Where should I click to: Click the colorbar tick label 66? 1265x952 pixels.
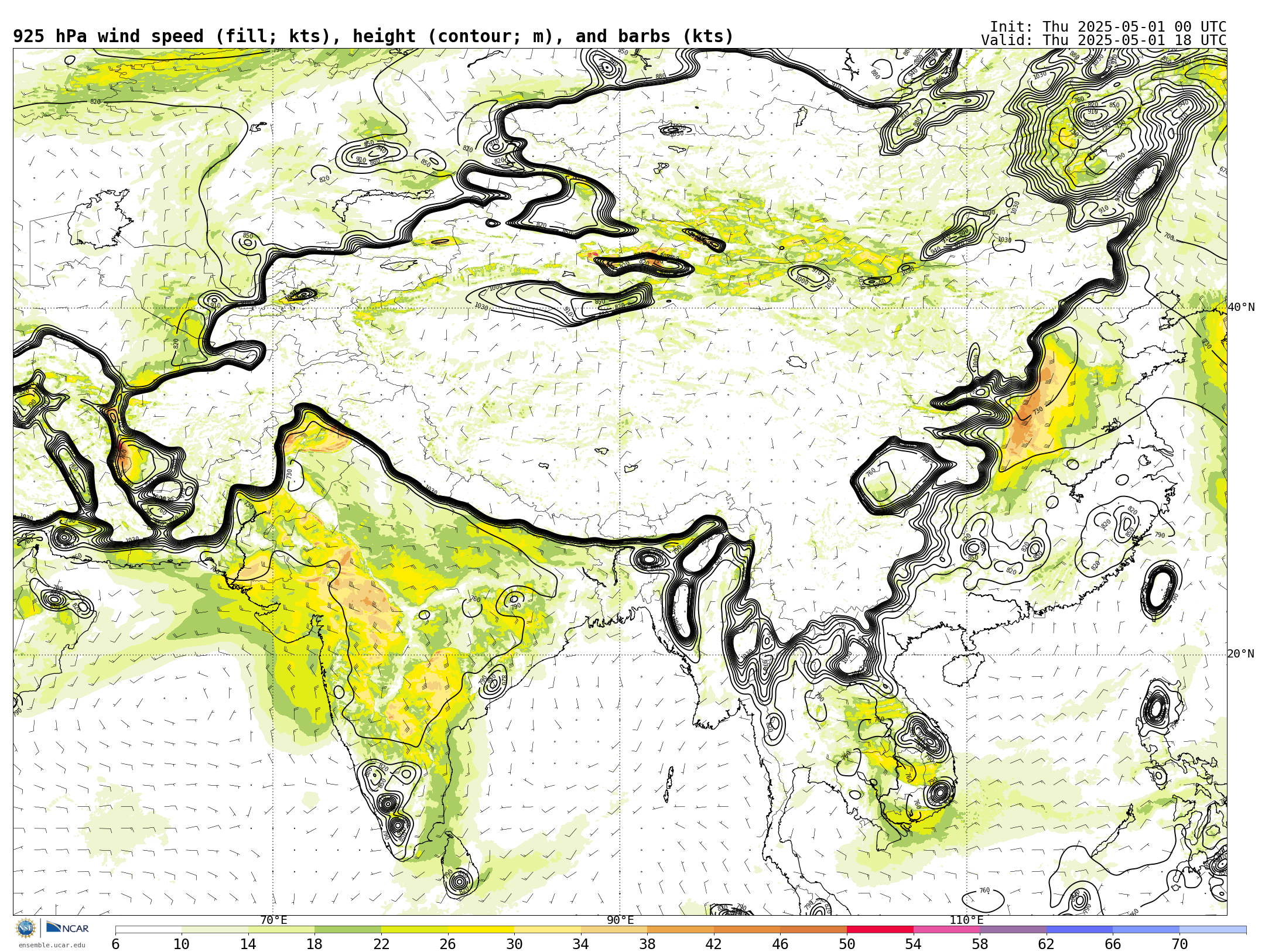tap(1113, 944)
